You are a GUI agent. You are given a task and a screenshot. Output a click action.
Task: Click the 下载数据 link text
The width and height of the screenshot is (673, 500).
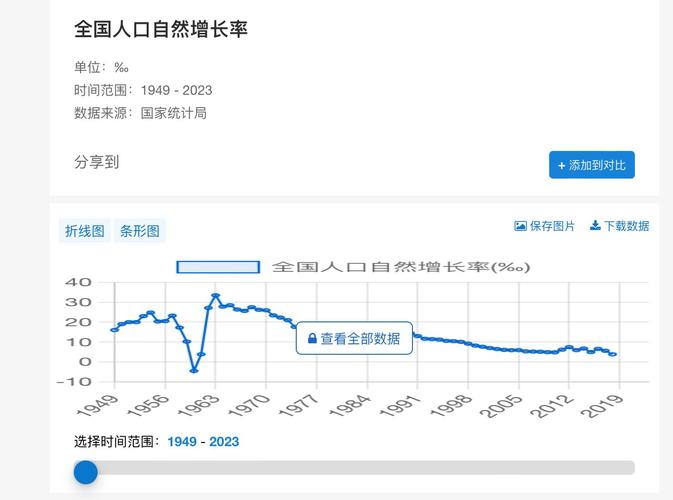[626, 226]
